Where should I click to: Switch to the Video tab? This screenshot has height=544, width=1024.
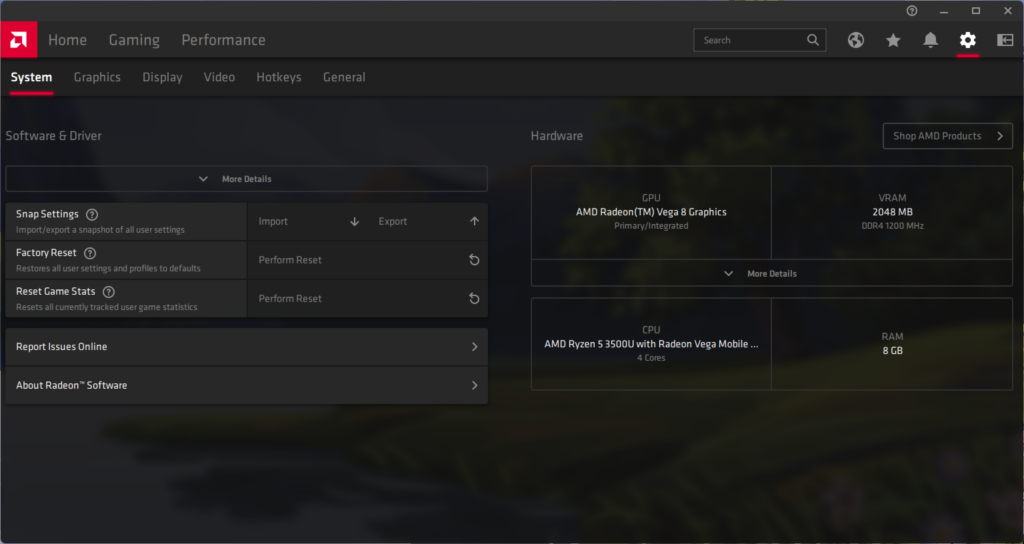[x=219, y=77]
